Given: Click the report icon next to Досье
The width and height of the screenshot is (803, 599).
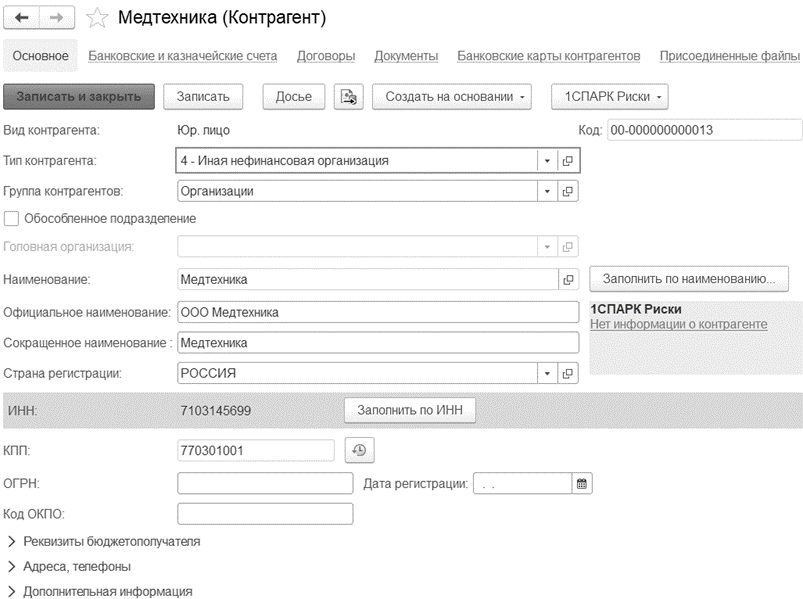Looking at the screenshot, I should [x=349, y=97].
